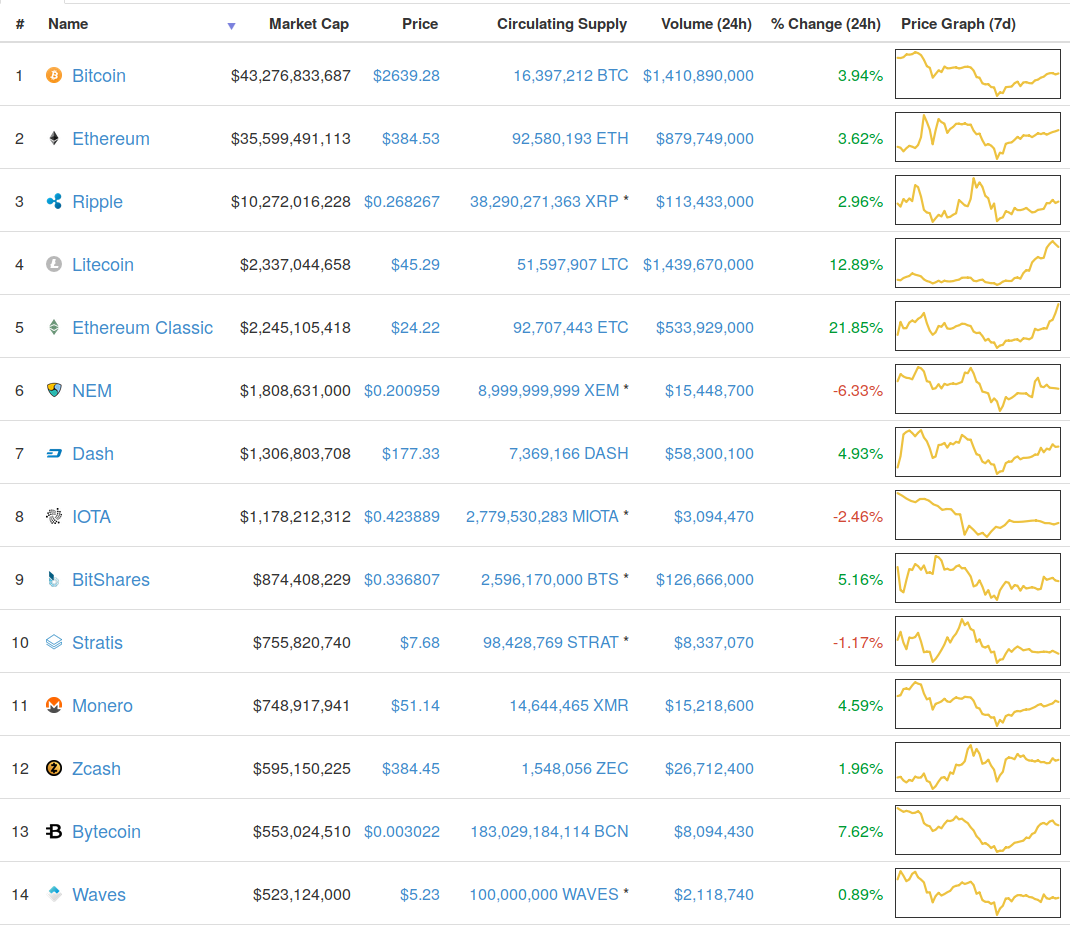Open Bitcoin 7d price graph thumbnail
Image resolution: width=1073 pixels, height=925 pixels.
pyautogui.click(x=978, y=74)
